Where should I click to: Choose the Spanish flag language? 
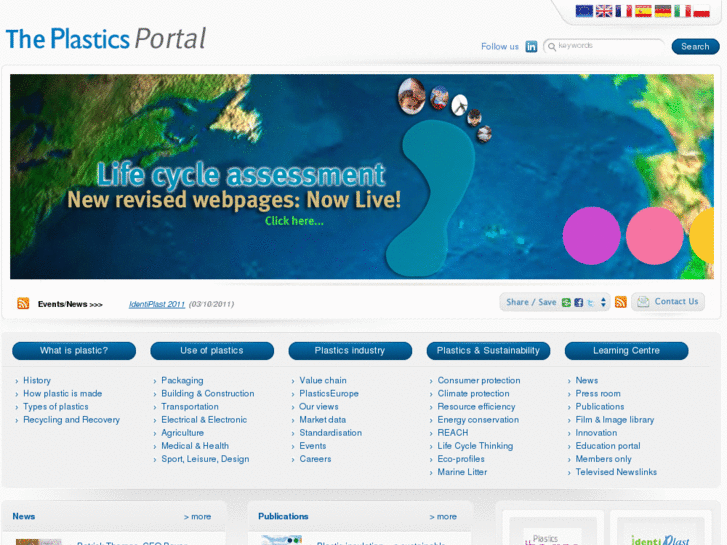click(x=643, y=11)
